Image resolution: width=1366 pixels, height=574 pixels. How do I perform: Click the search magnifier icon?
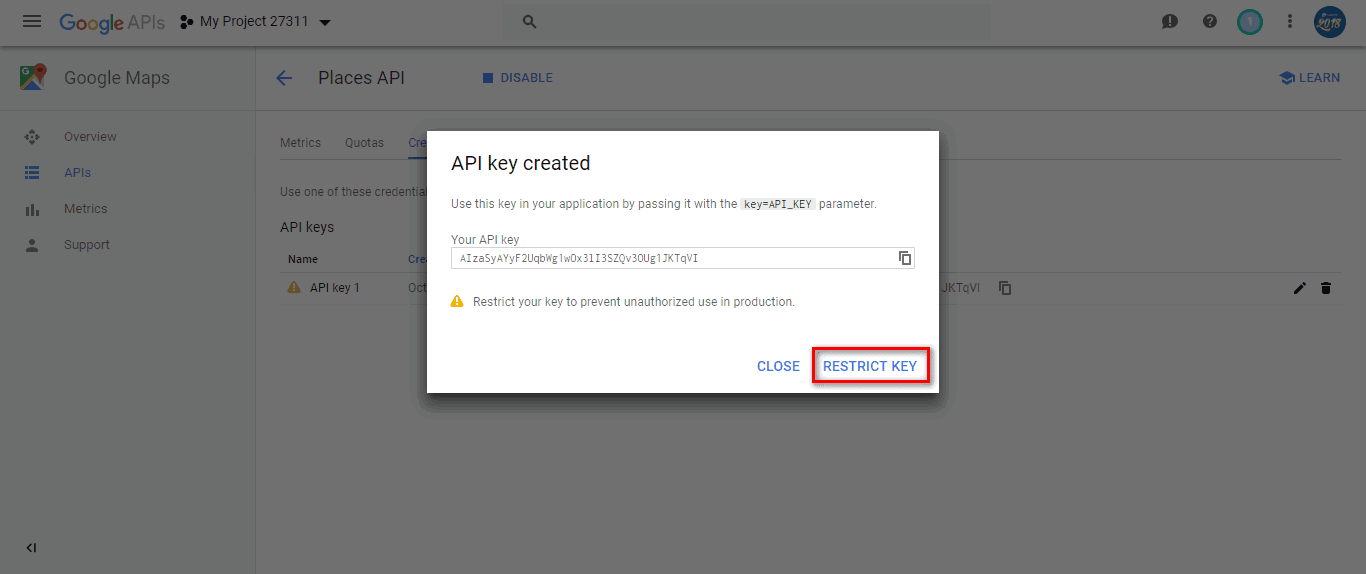tap(530, 21)
